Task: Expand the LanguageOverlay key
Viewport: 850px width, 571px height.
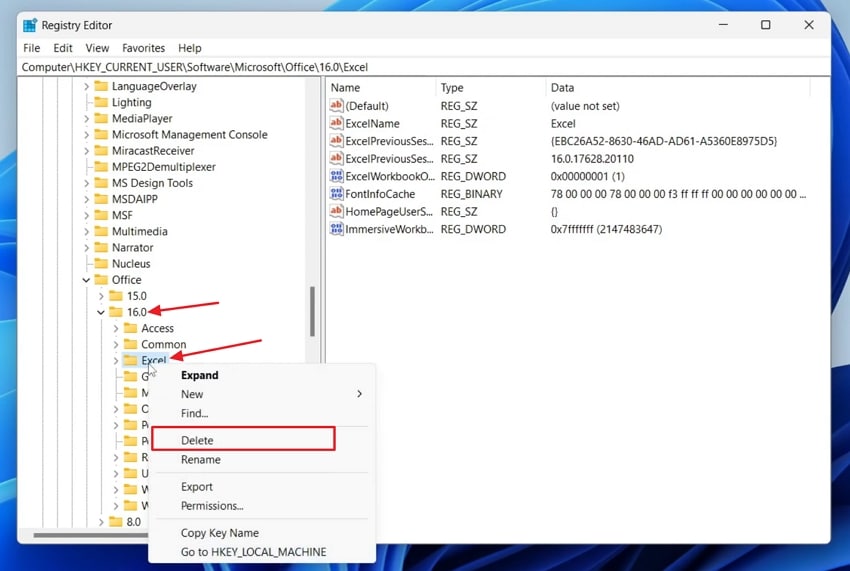Action: [x=86, y=86]
